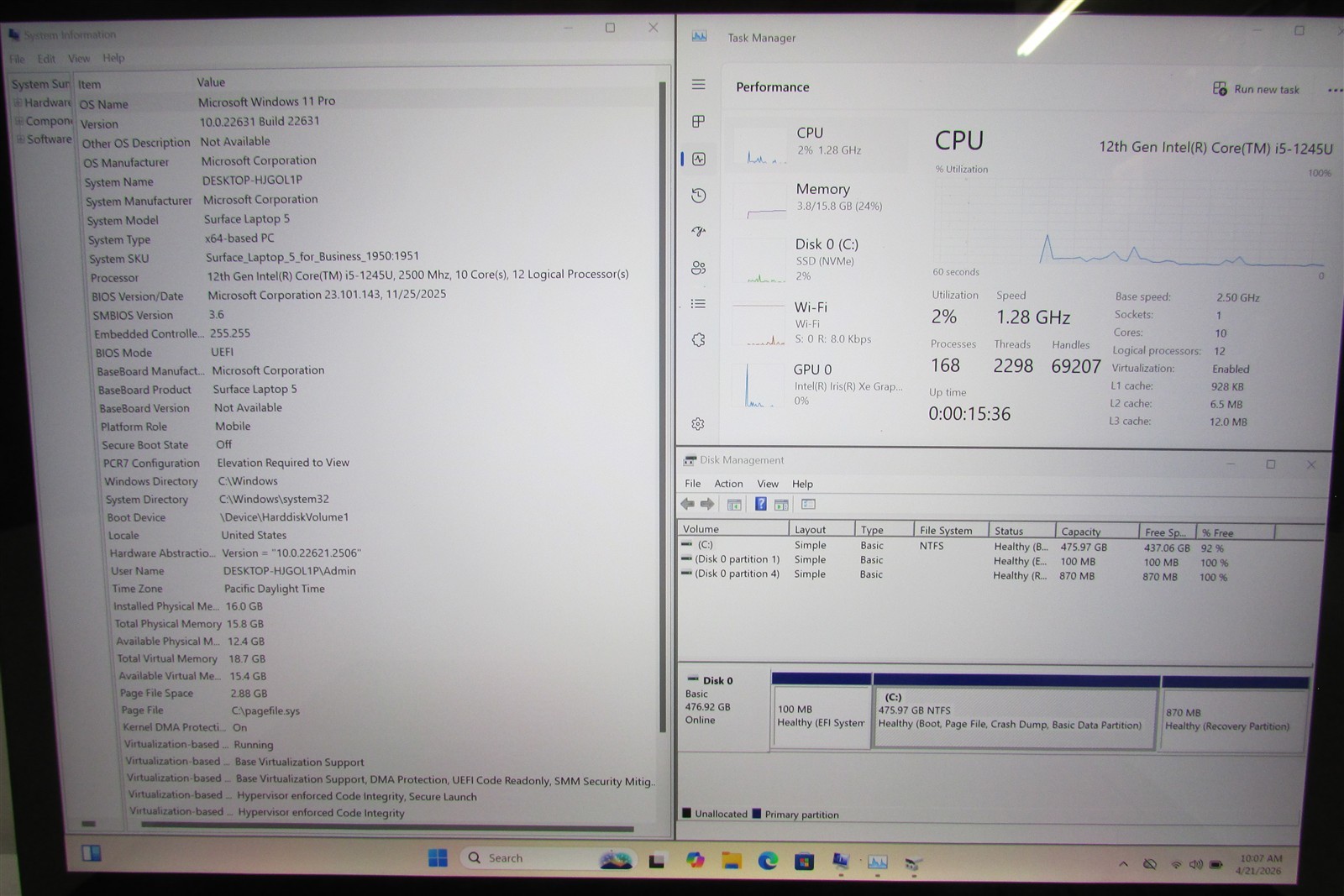
Task: Click the vertical scrollbar in System Information
Action: point(663,407)
